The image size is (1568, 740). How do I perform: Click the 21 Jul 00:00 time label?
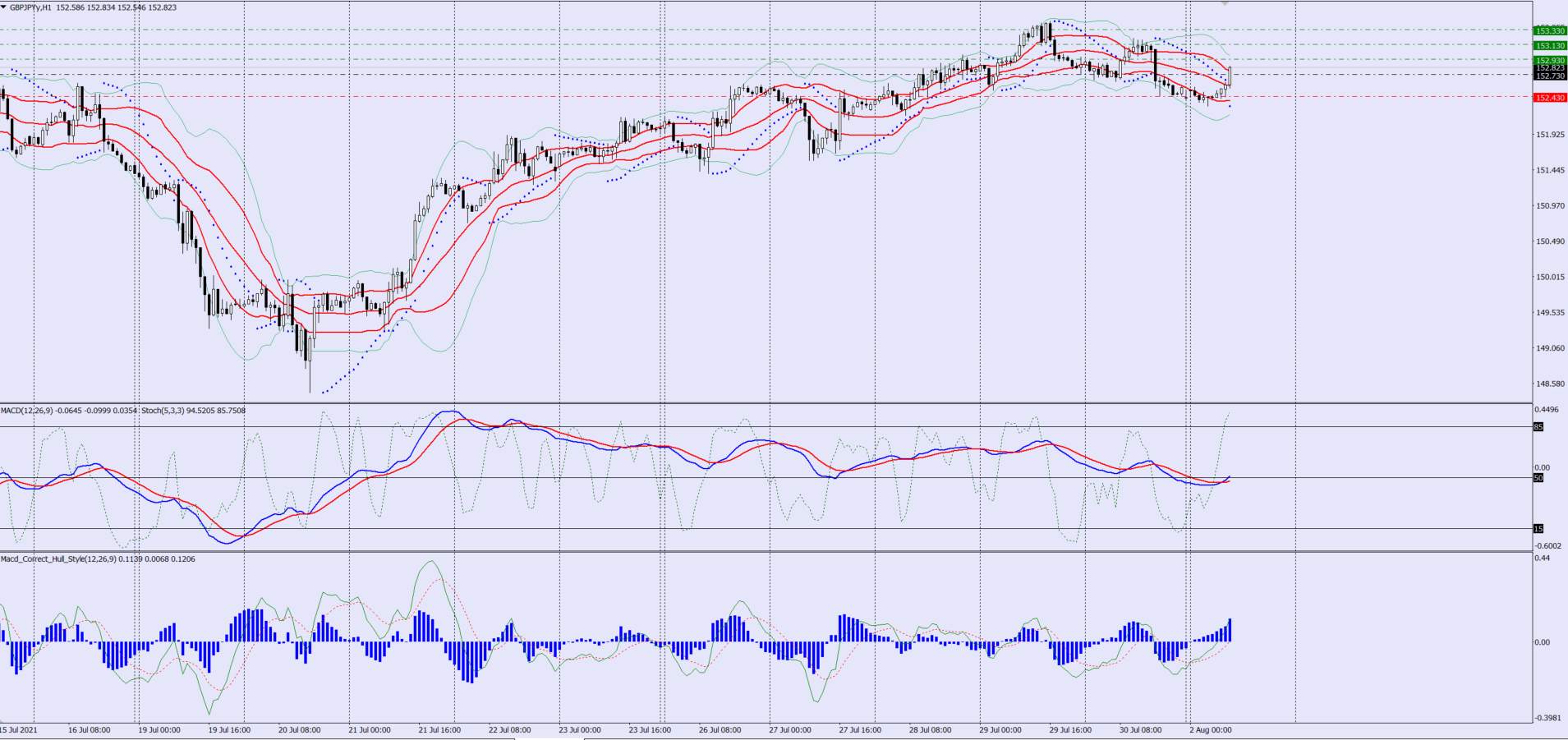(x=370, y=729)
